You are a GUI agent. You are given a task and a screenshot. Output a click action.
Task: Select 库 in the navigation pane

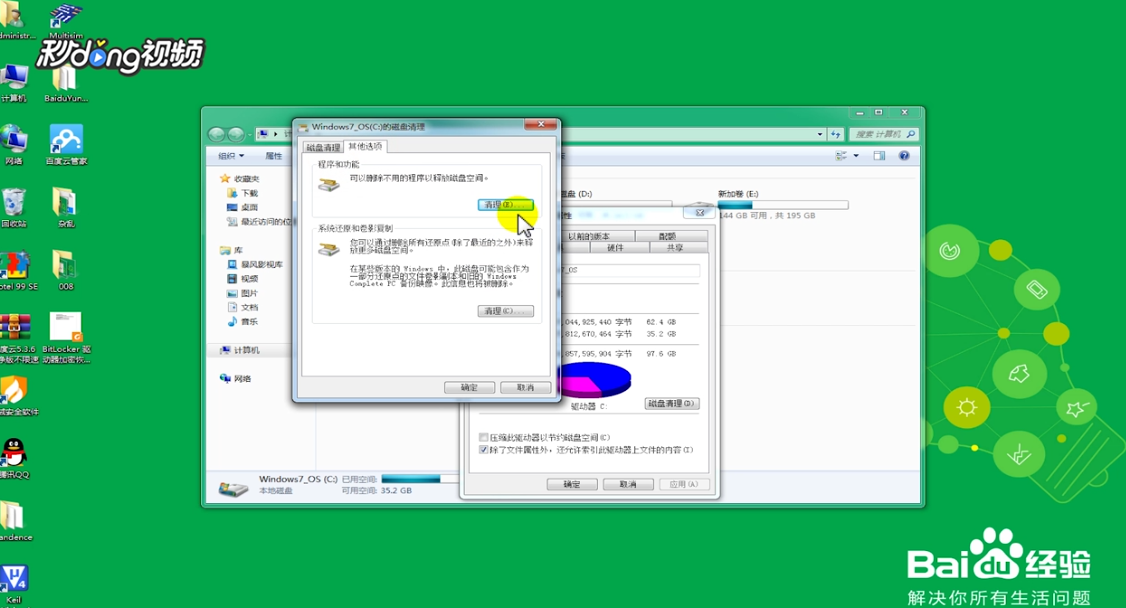pyautogui.click(x=232, y=250)
